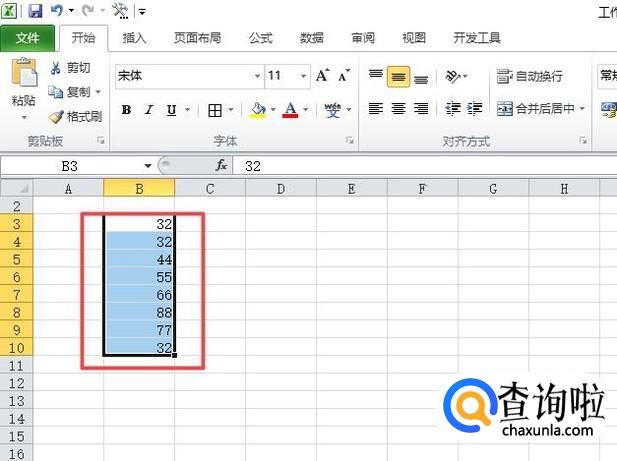Open the Name Box dropdown next to B3
This screenshot has height=461, width=617.
[x=148, y=166]
